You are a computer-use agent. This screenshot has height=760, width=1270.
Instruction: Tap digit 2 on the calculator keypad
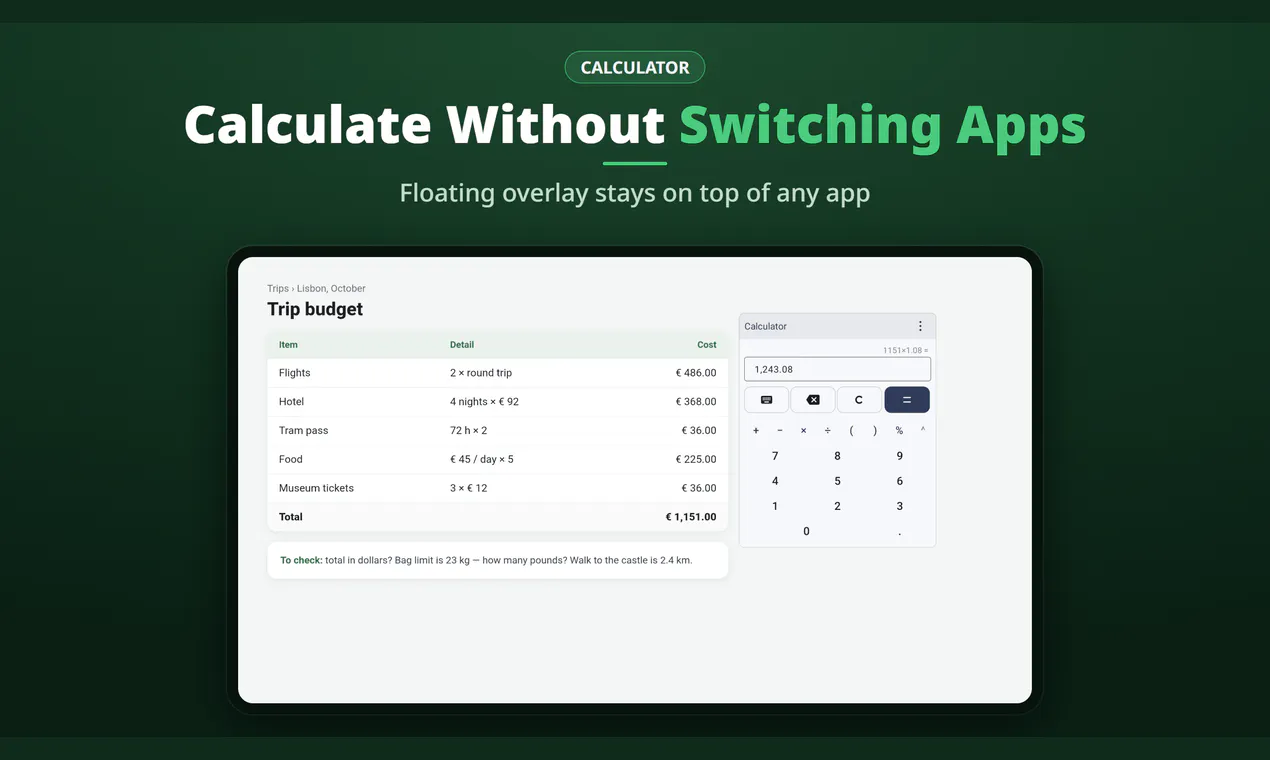(x=837, y=506)
